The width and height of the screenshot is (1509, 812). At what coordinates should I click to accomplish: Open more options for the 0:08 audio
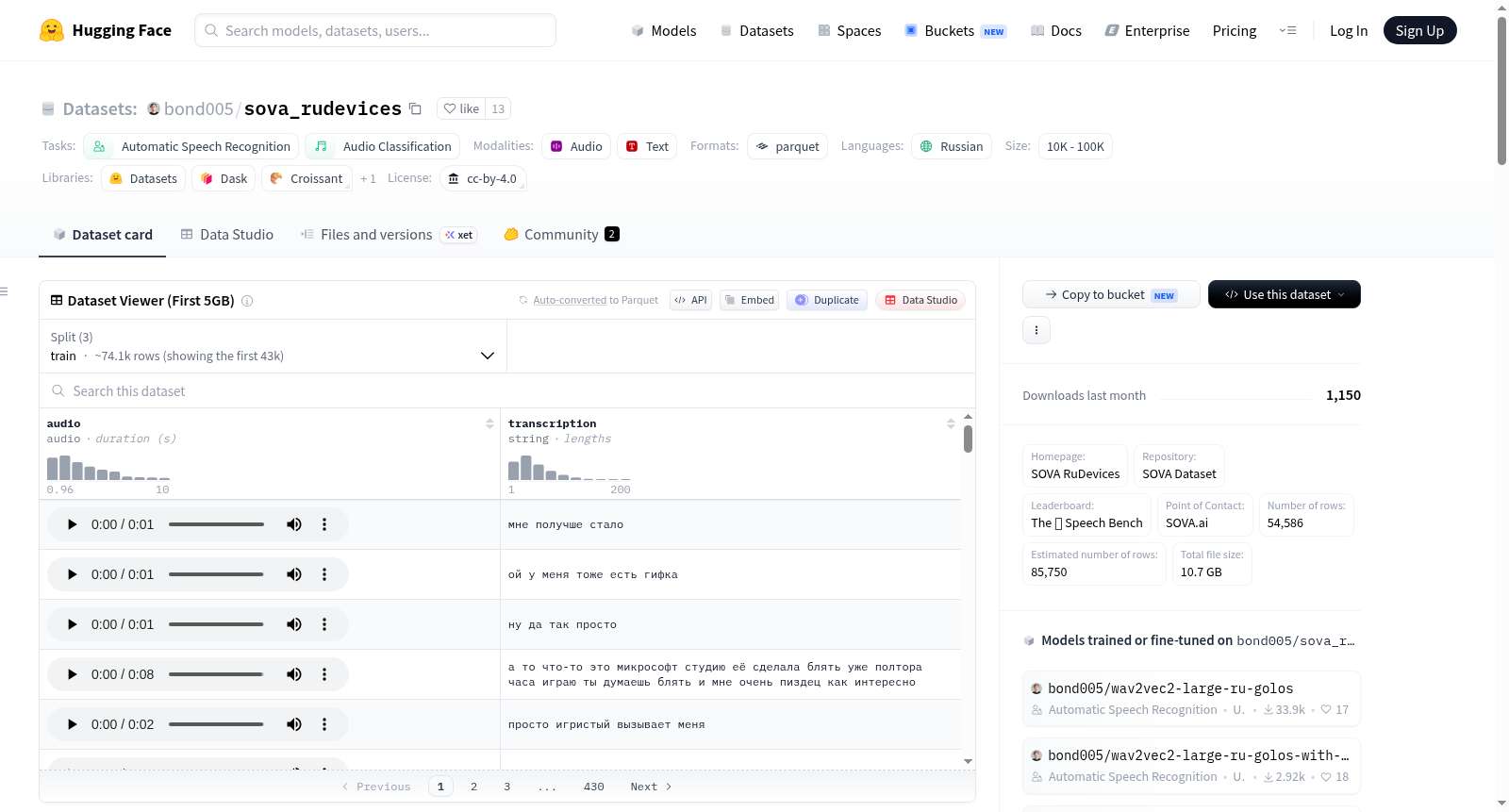tap(324, 674)
